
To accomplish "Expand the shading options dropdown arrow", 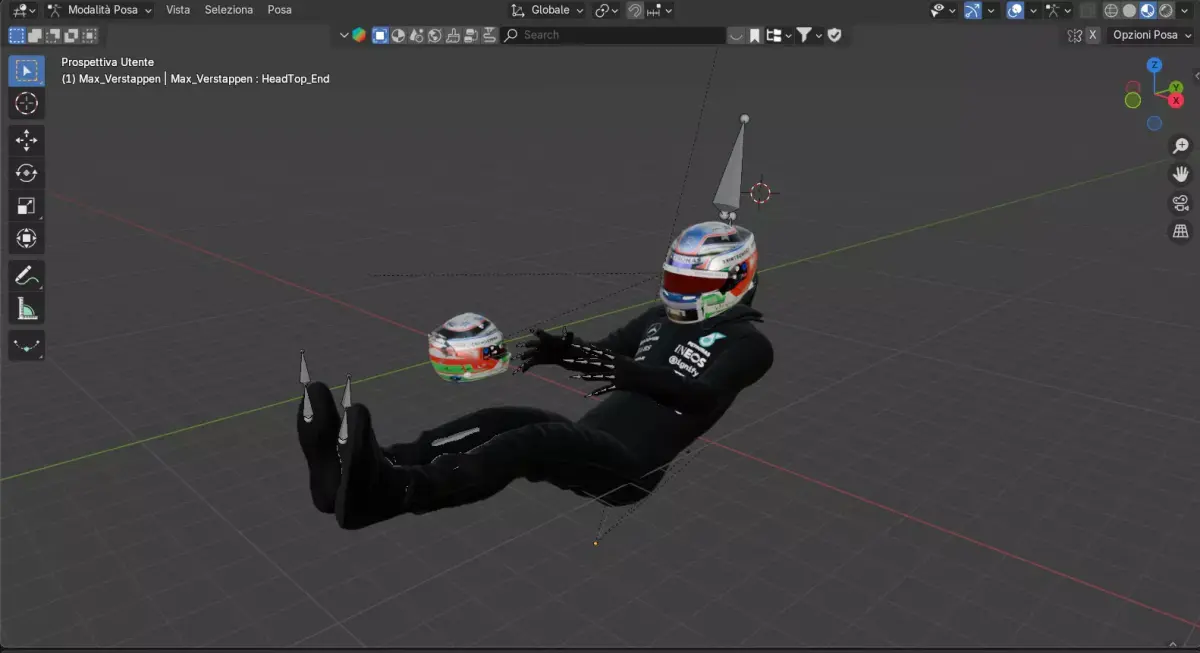I will point(1184,10).
